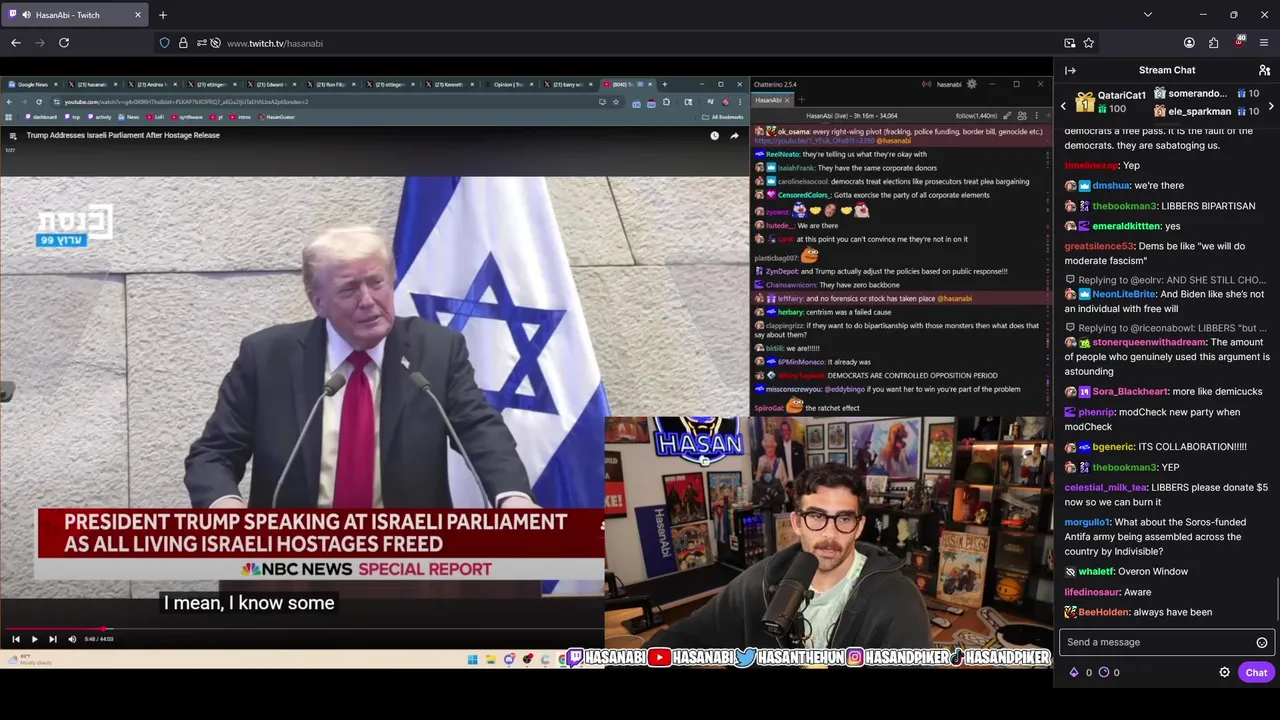
Task: Bookmark this page with the star icon
Action: coord(1089,43)
